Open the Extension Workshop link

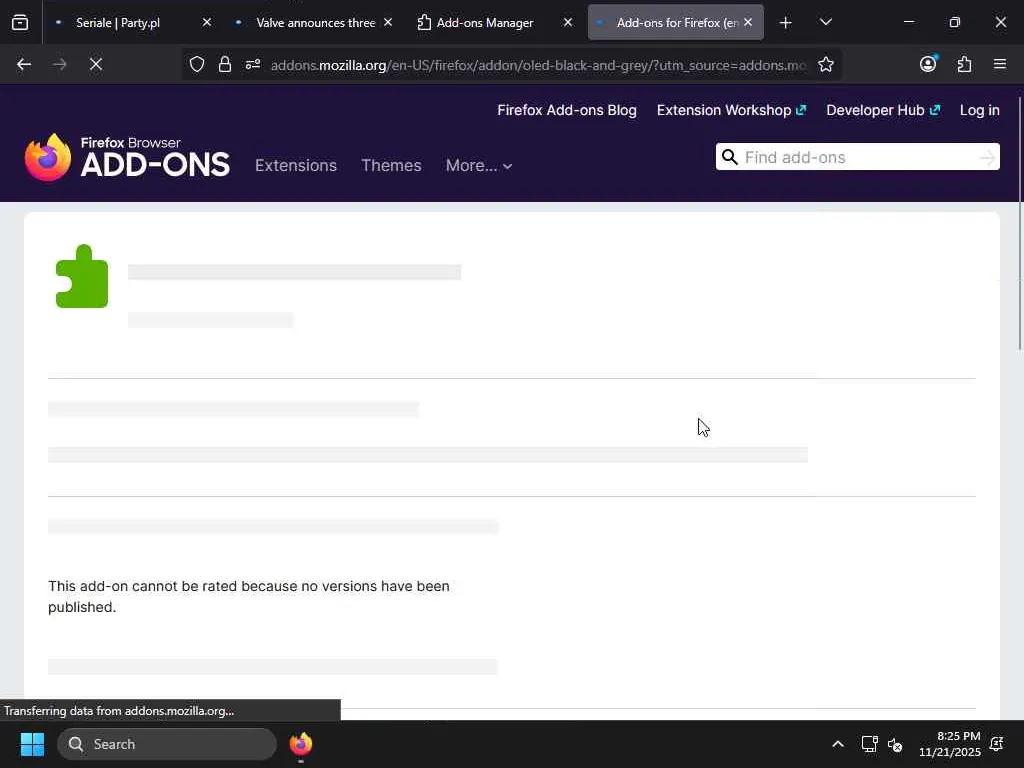[x=731, y=110]
